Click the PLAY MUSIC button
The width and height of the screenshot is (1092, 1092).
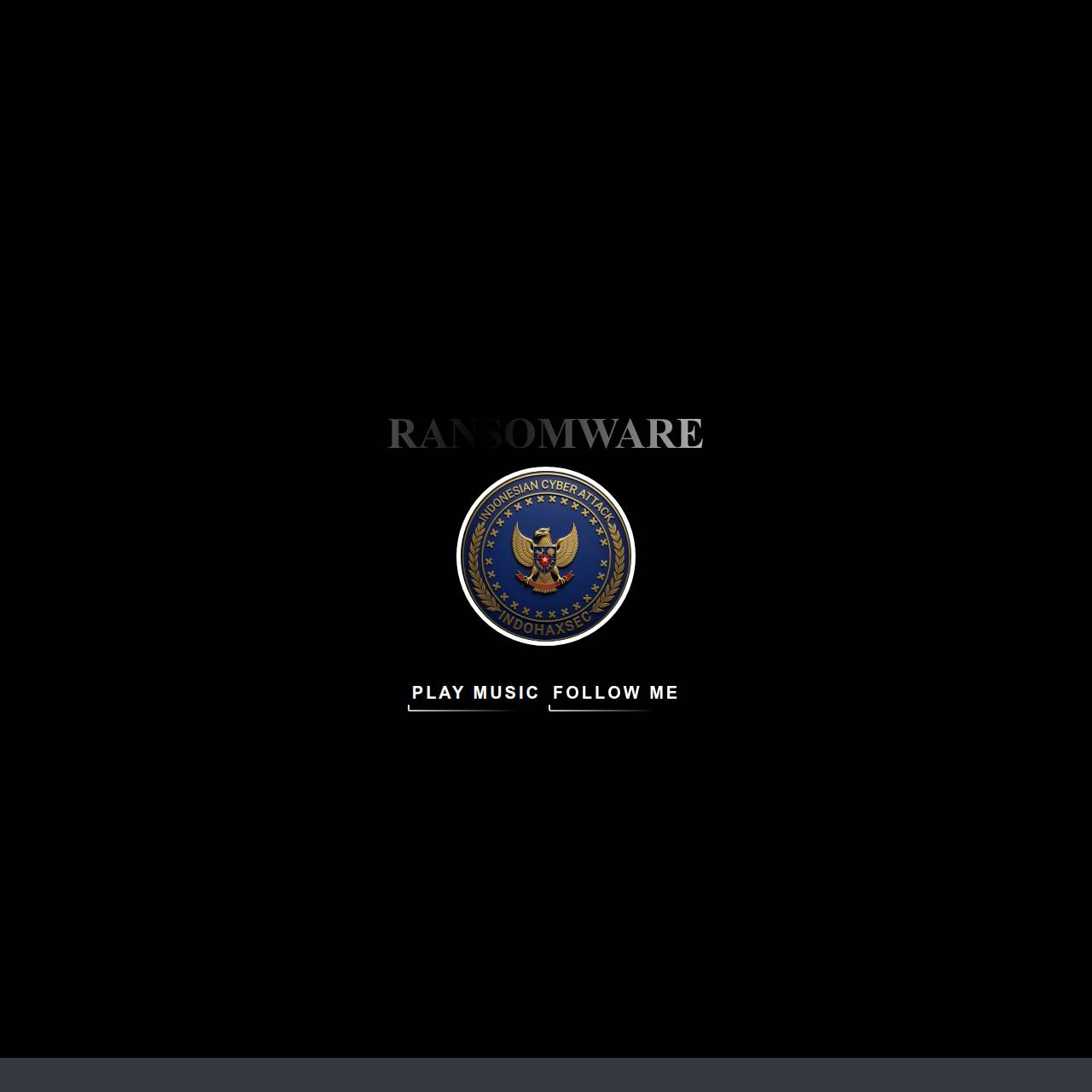click(475, 694)
